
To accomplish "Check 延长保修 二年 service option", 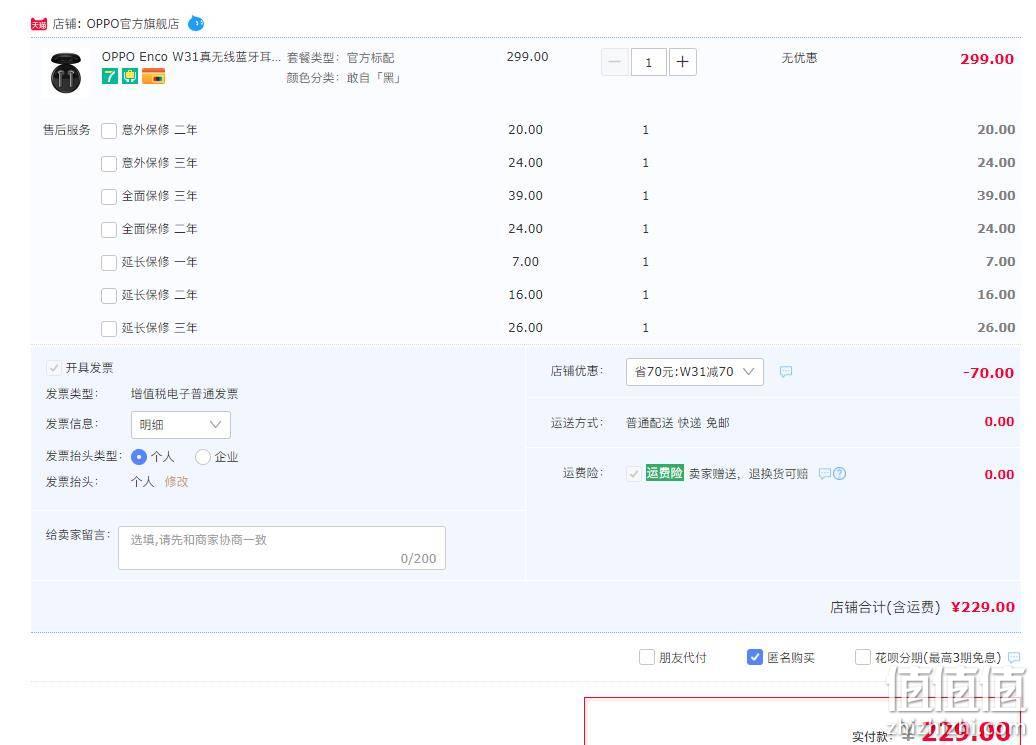I will coord(109,296).
